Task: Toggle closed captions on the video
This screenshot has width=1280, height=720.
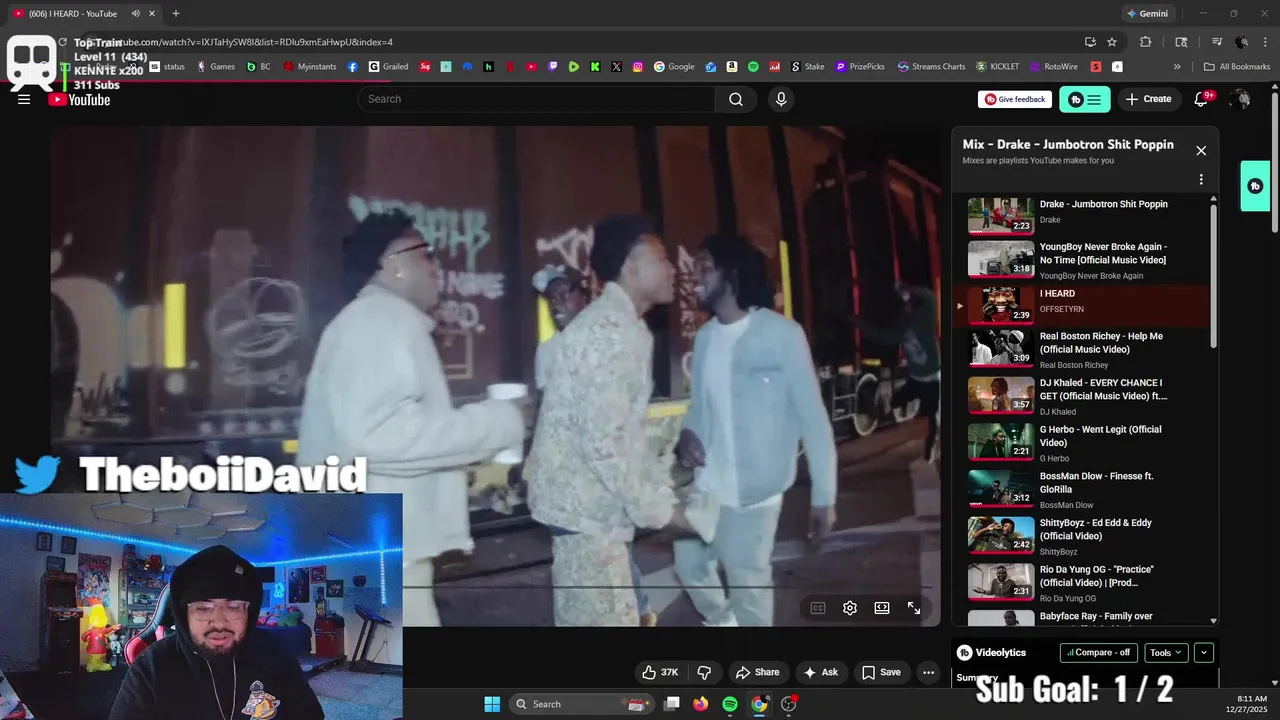Action: [x=818, y=608]
